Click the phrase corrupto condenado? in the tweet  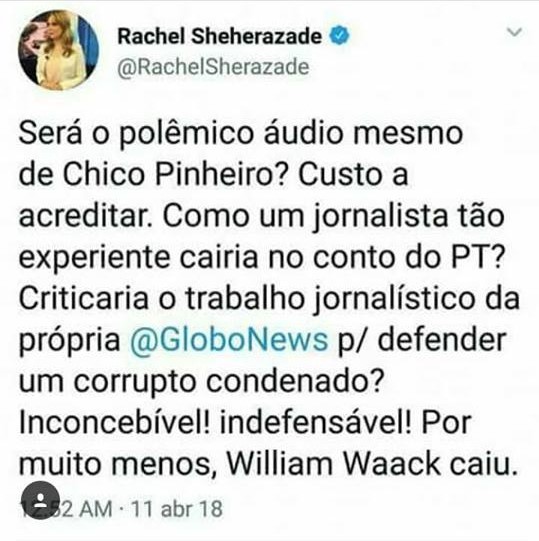(x=229, y=382)
